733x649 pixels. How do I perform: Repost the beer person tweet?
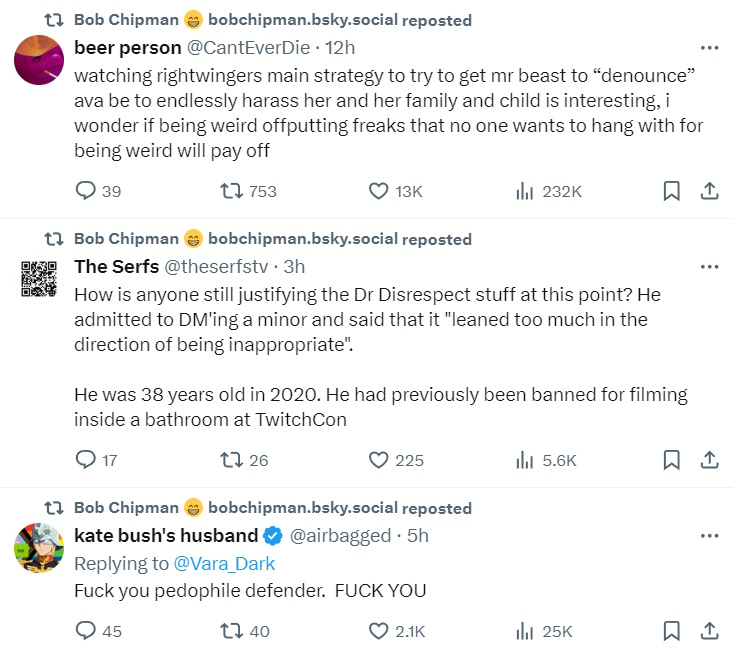(230, 191)
